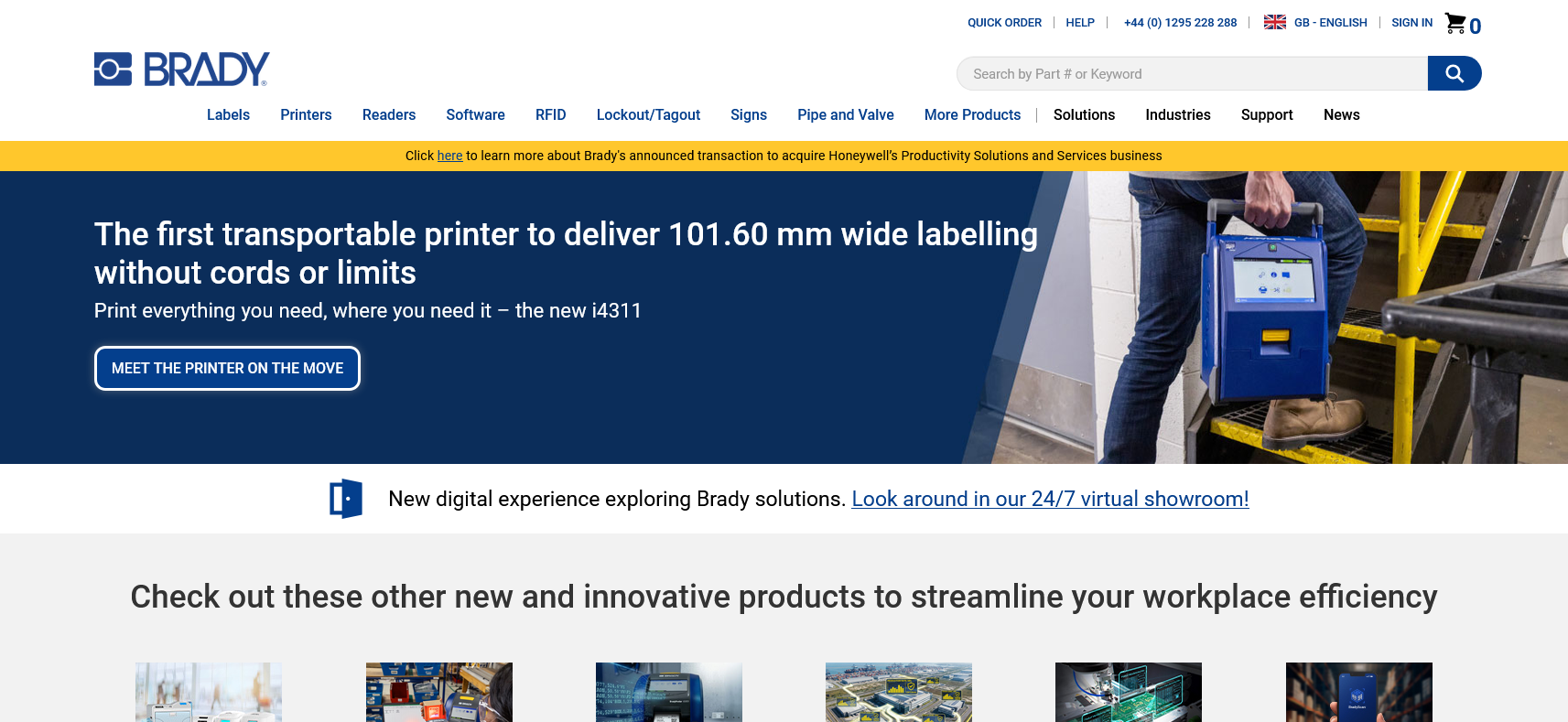Viewport: 1568px width, 722px height.
Task: Expand More Products menu
Action: coord(972,114)
